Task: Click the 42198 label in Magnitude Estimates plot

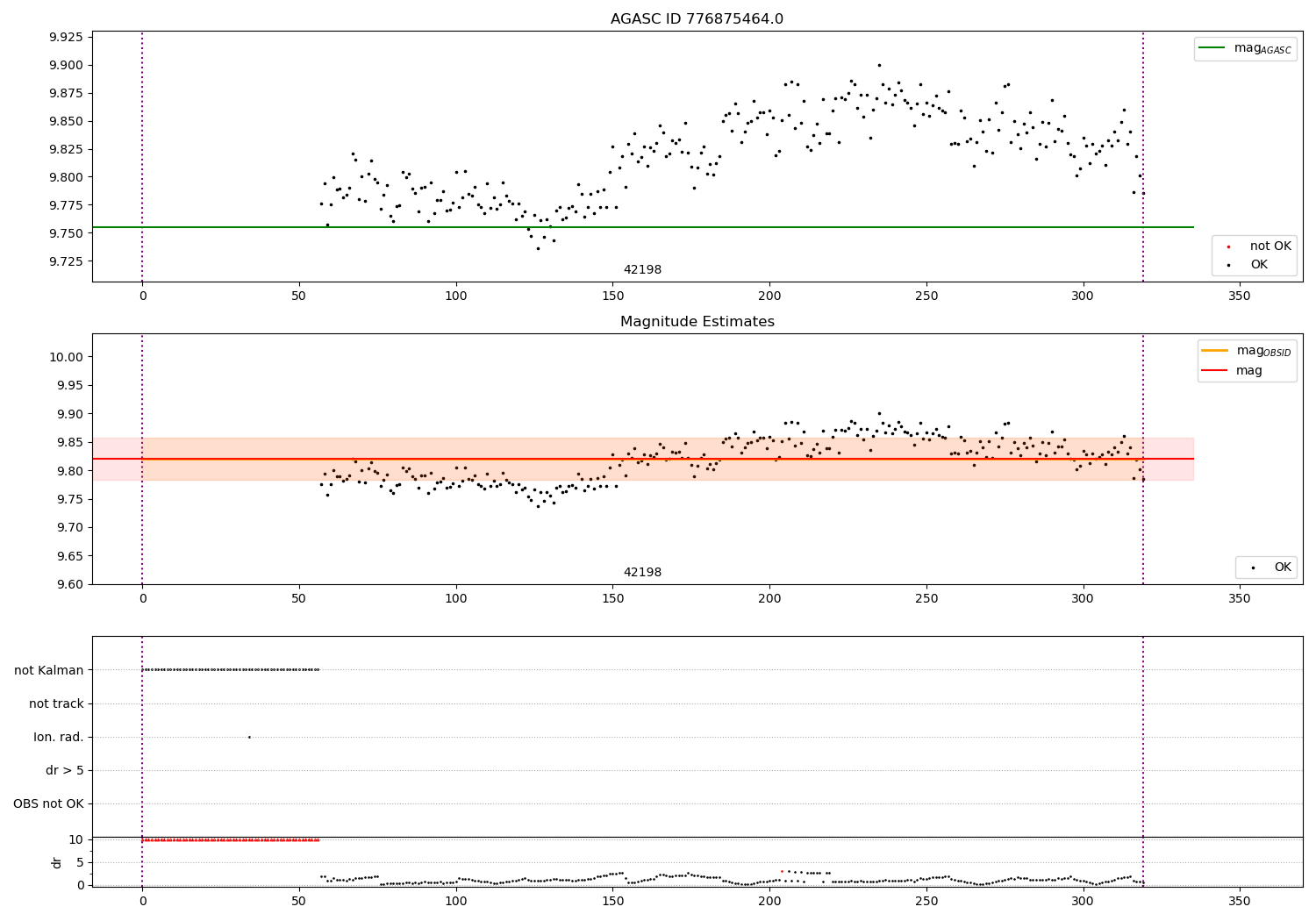Action: [x=642, y=573]
